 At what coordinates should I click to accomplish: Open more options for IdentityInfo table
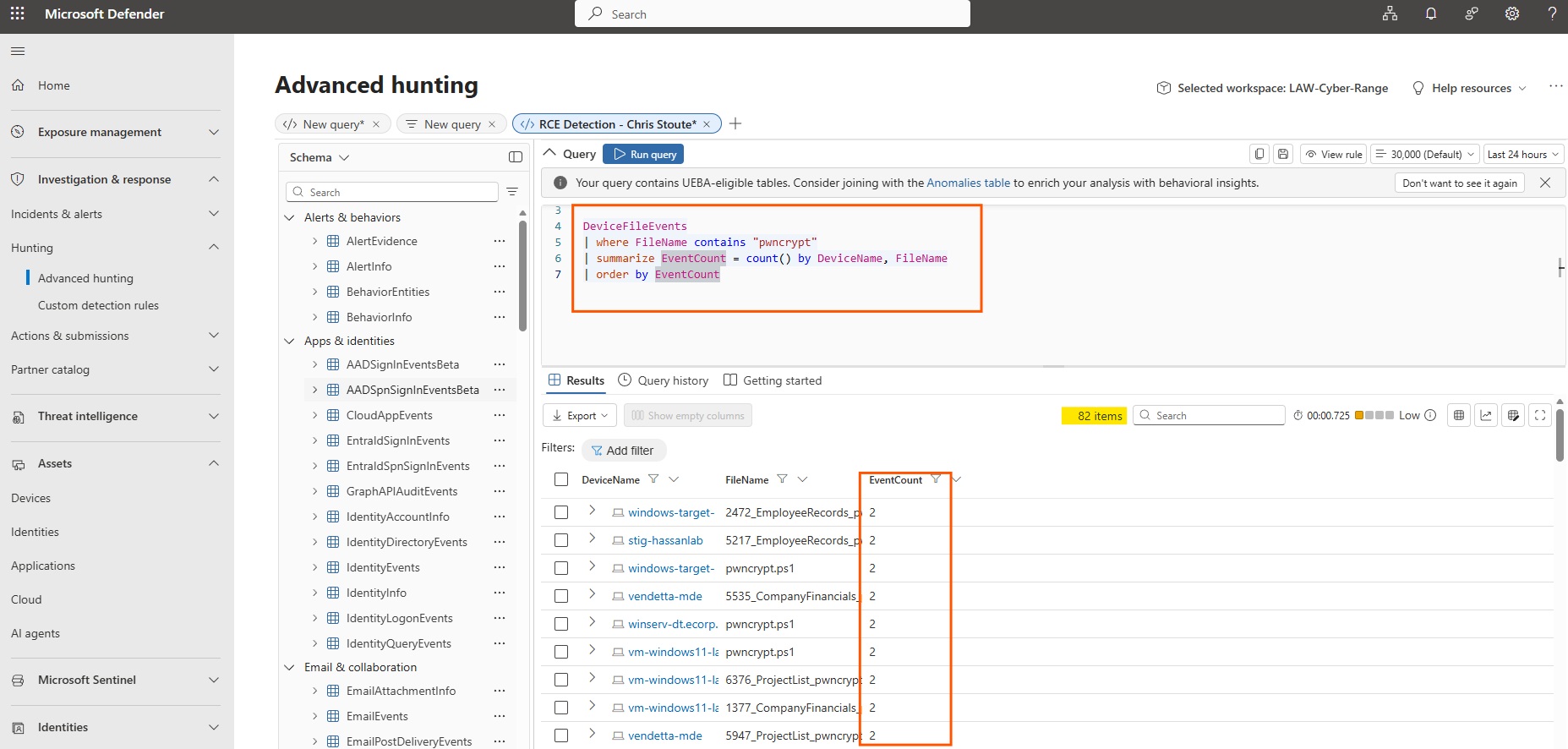pos(500,593)
